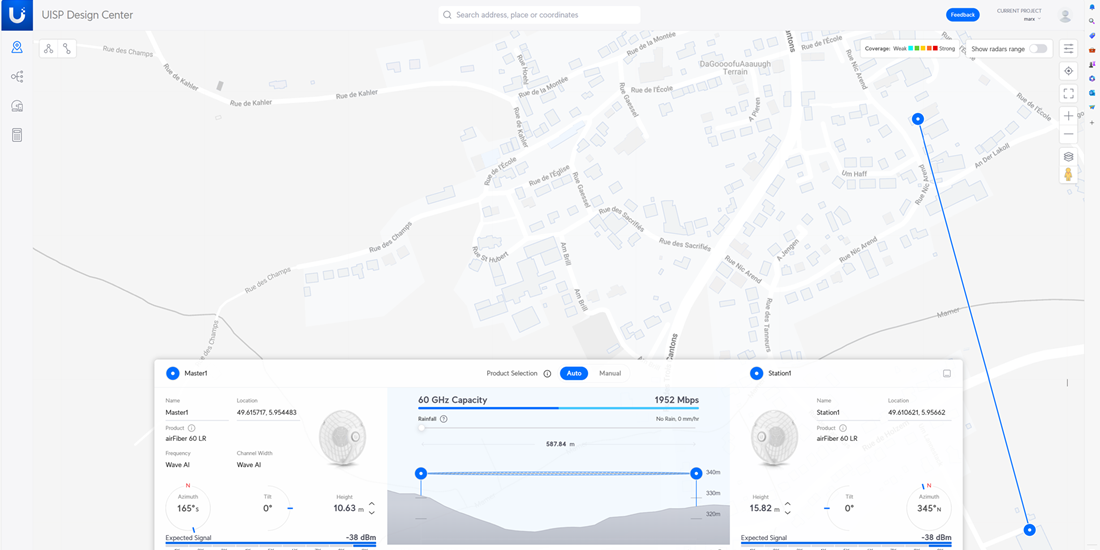The image size is (1100, 550).
Task: Click the locate-me crosshair map button
Action: (x=1068, y=71)
